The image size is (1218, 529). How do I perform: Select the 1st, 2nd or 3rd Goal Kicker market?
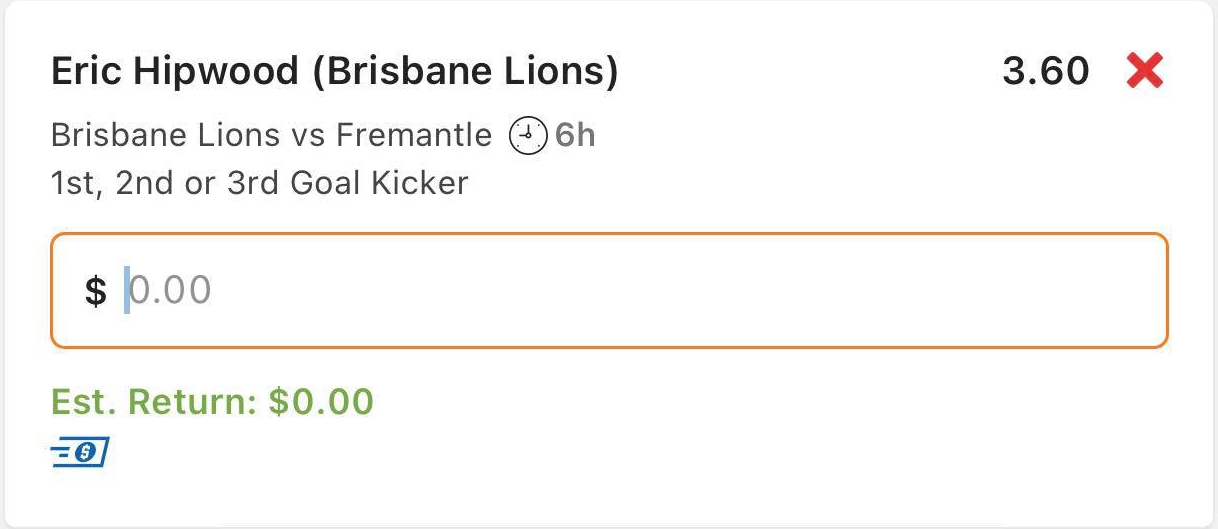point(259,183)
